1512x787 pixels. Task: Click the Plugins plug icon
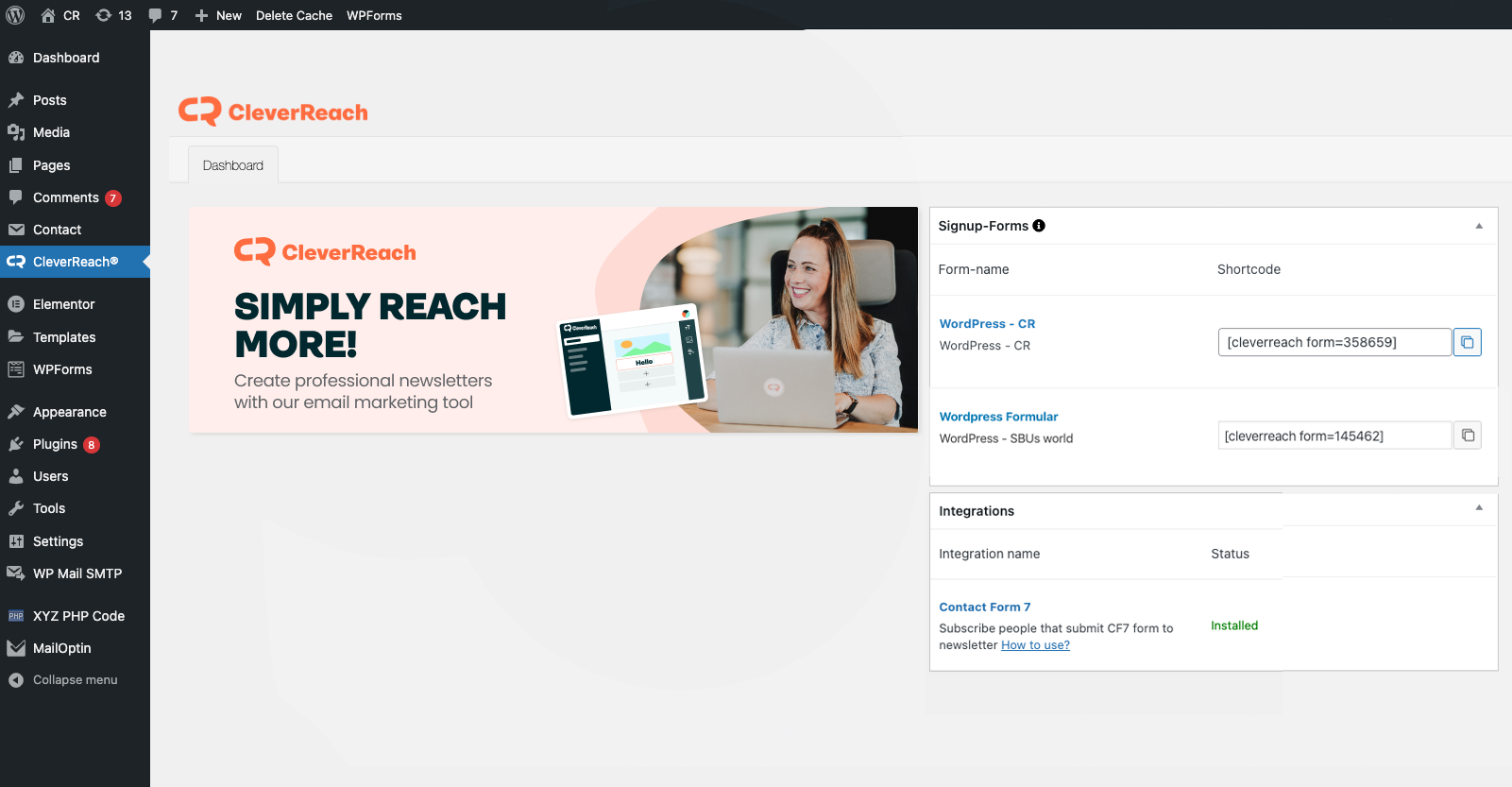pos(16,444)
